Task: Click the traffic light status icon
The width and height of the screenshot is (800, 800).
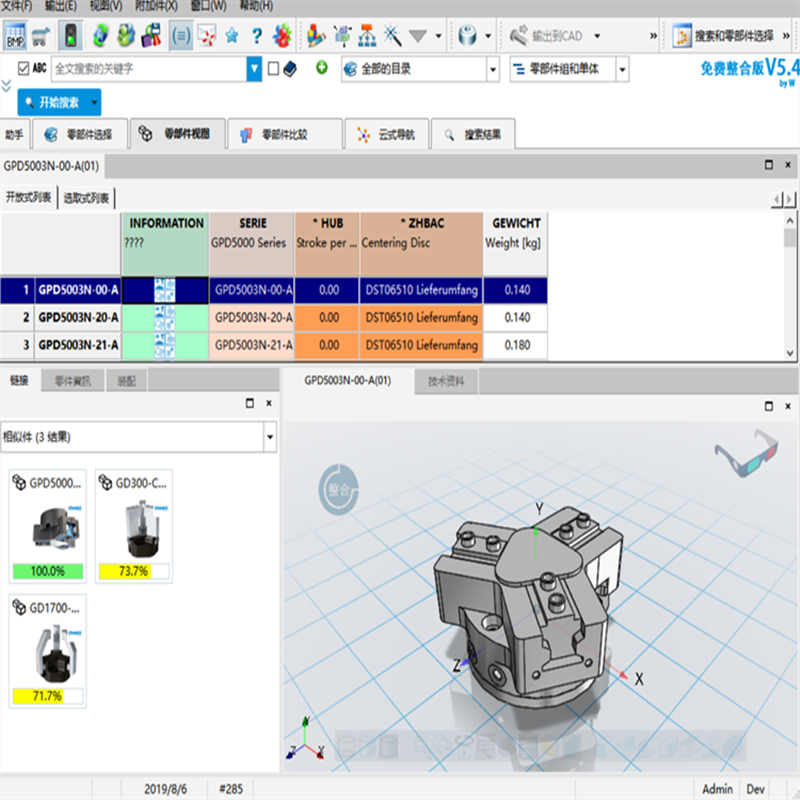Action: point(71,37)
